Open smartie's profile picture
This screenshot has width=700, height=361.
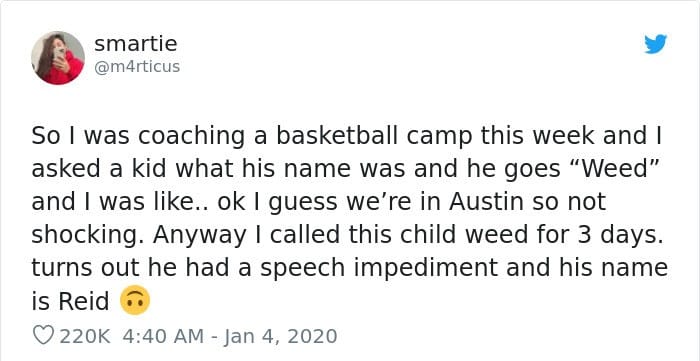point(58,58)
